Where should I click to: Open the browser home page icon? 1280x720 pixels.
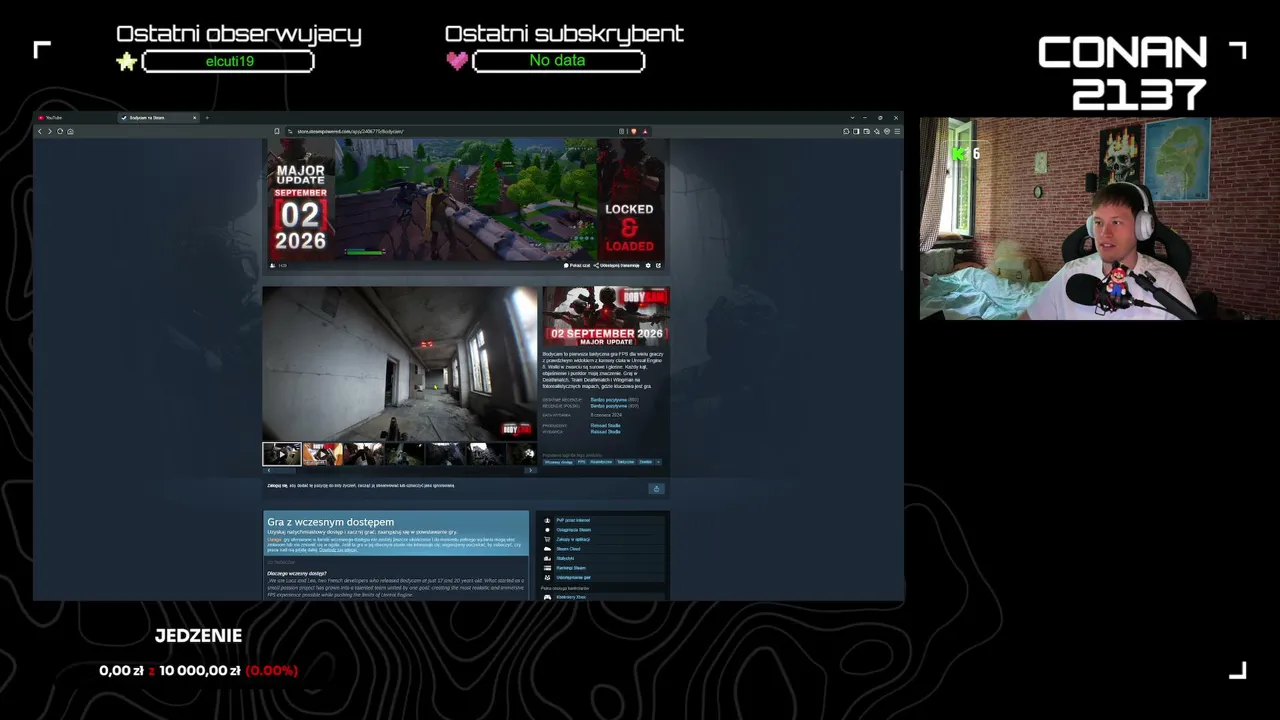(70, 131)
